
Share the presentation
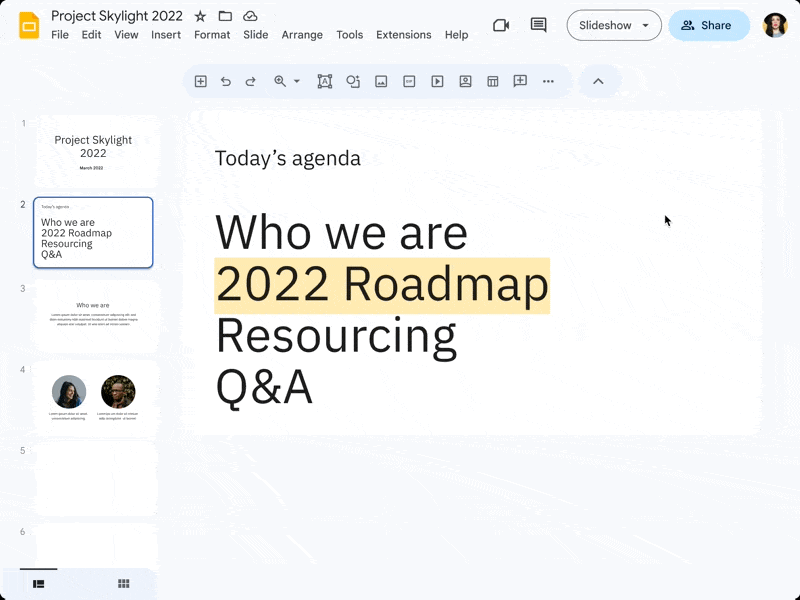(x=709, y=25)
